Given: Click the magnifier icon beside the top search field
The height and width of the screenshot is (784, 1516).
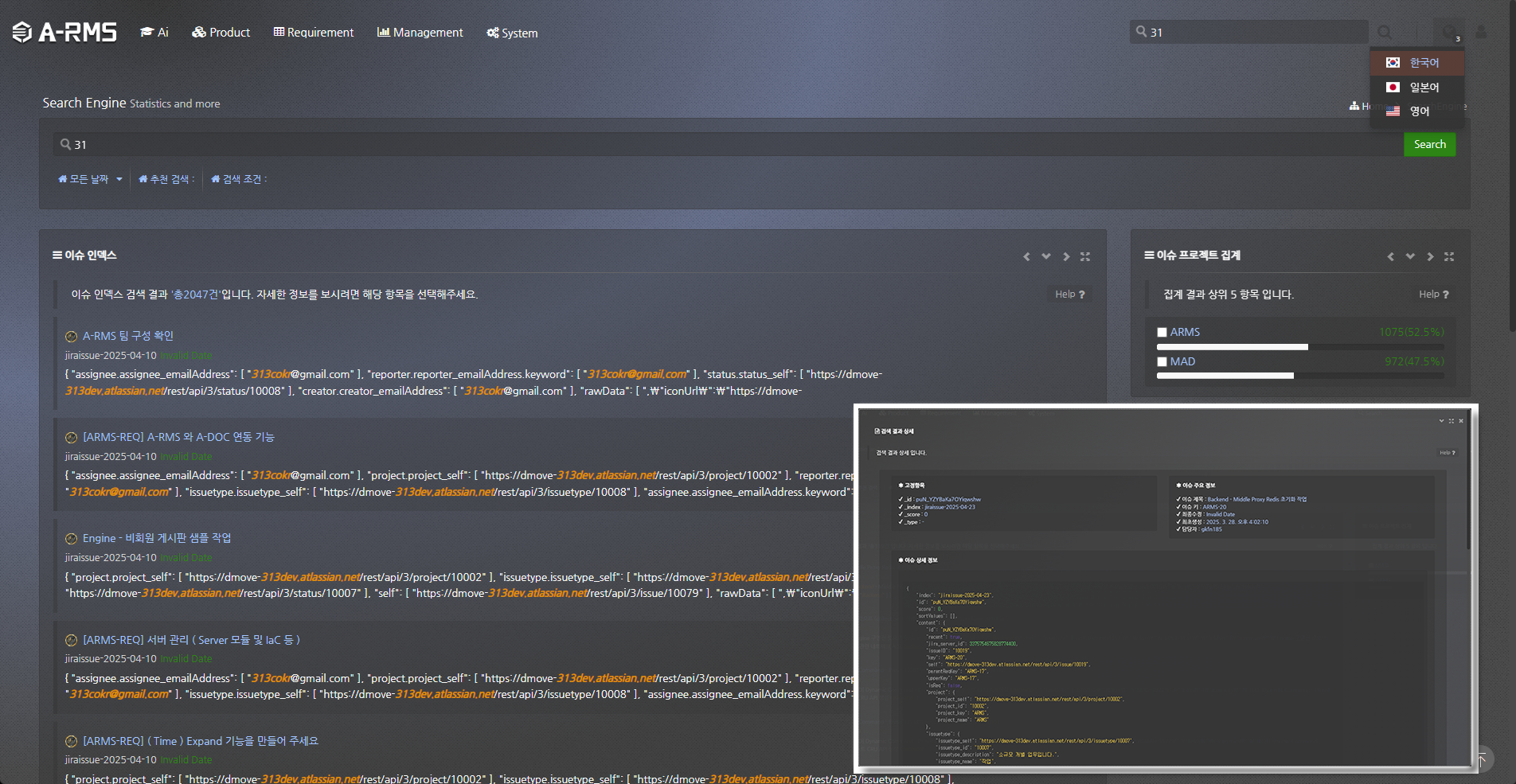Looking at the screenshot, I should pyautogui.click(x=1385, y=32).
